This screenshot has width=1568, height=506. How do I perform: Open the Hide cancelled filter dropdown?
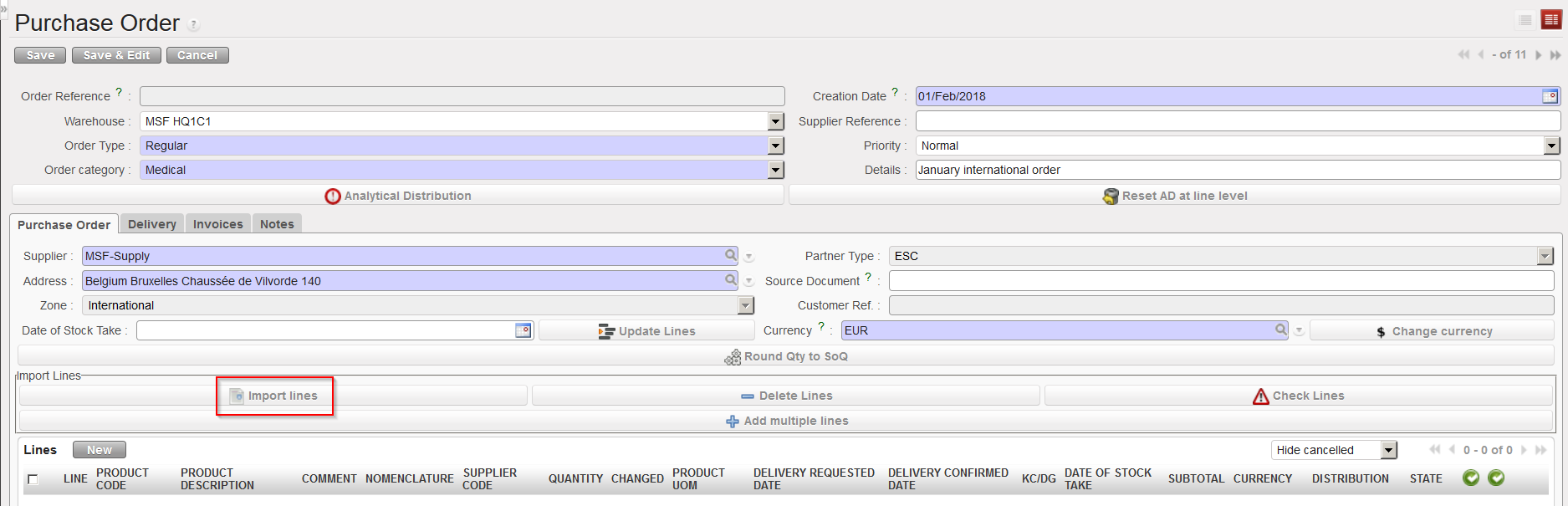tap(1389, 450)
